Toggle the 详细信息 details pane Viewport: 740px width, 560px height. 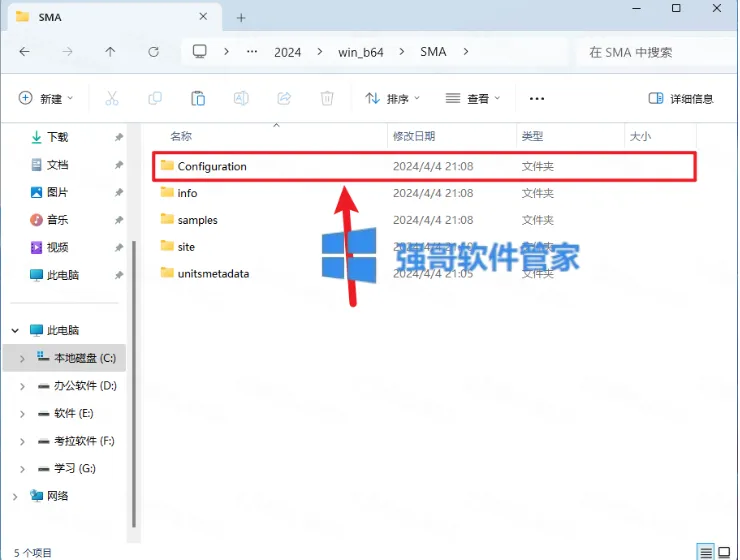[681, 99]
